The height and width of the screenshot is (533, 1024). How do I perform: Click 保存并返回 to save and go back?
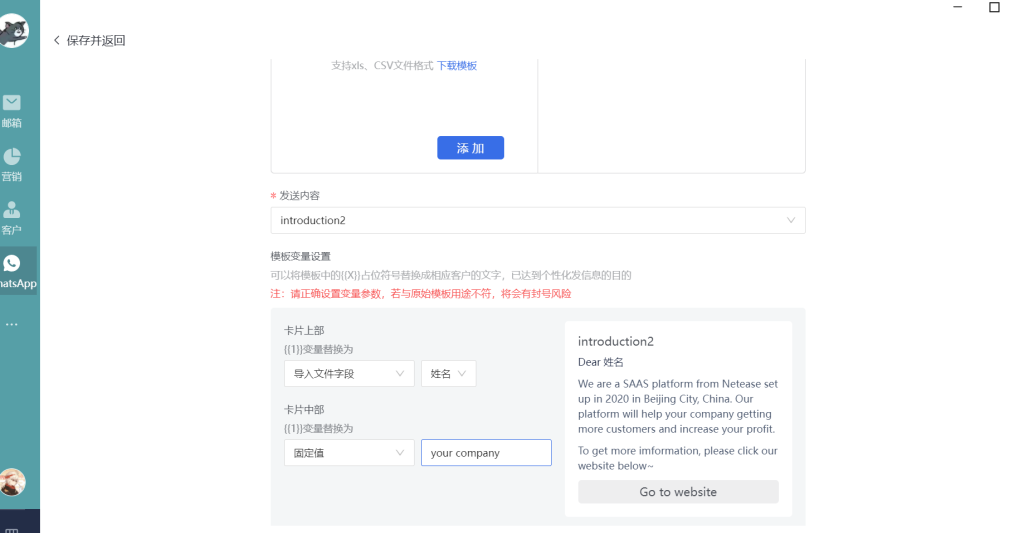point(89,41)
